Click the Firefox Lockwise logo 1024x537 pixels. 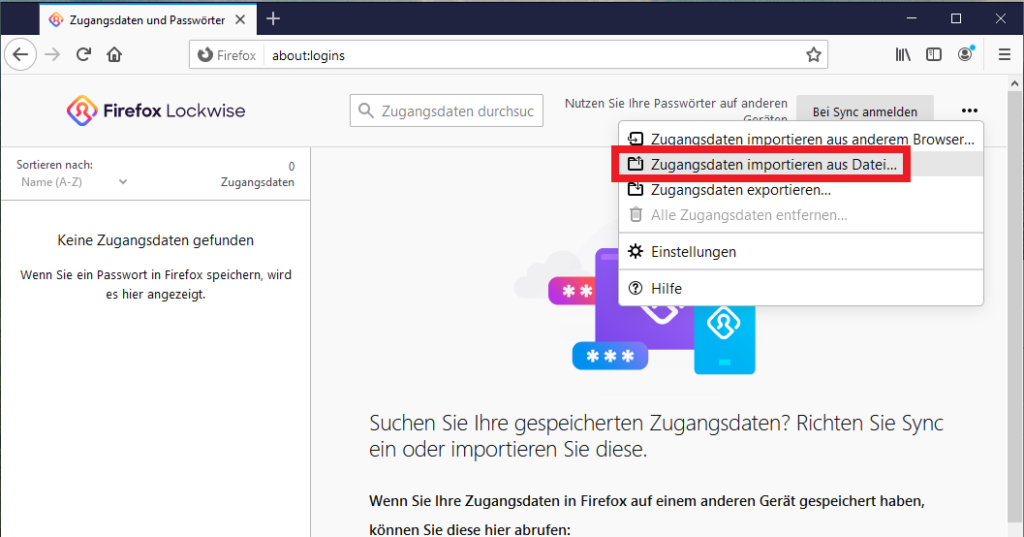coord(156,110)
